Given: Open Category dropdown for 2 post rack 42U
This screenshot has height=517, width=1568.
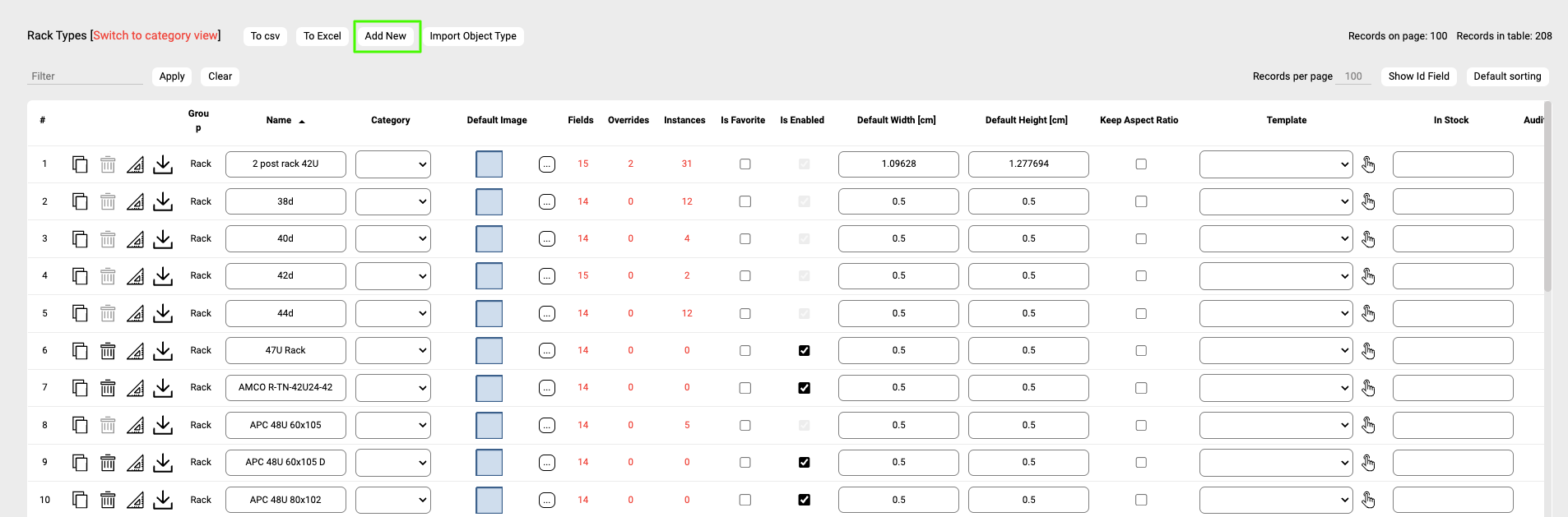Looking at the screenshot, I should click(392, 164).
